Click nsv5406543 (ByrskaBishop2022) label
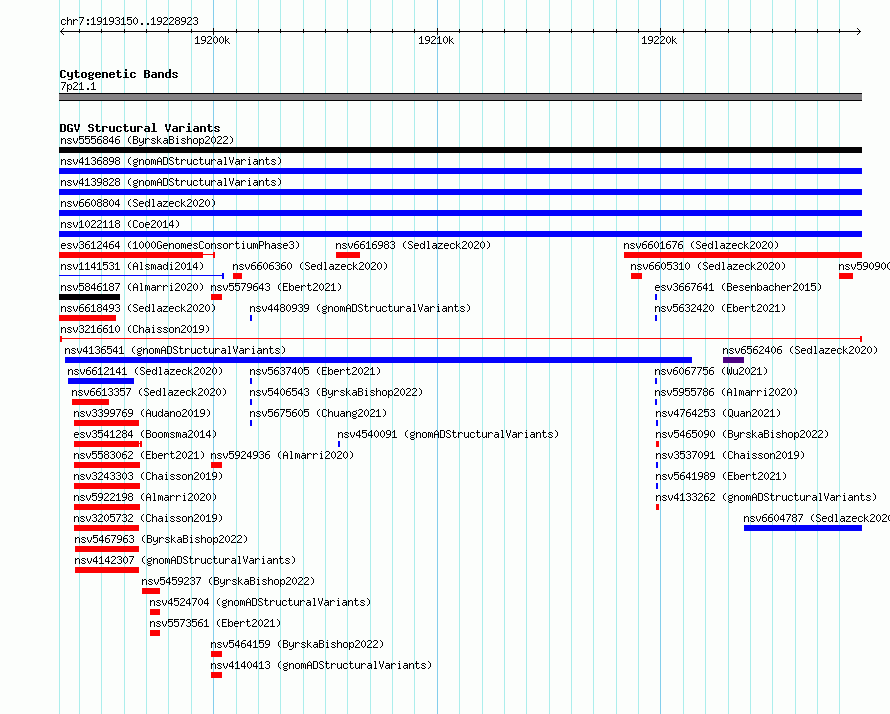The height and width of the screenshot is (714, 890). [336, 392]
